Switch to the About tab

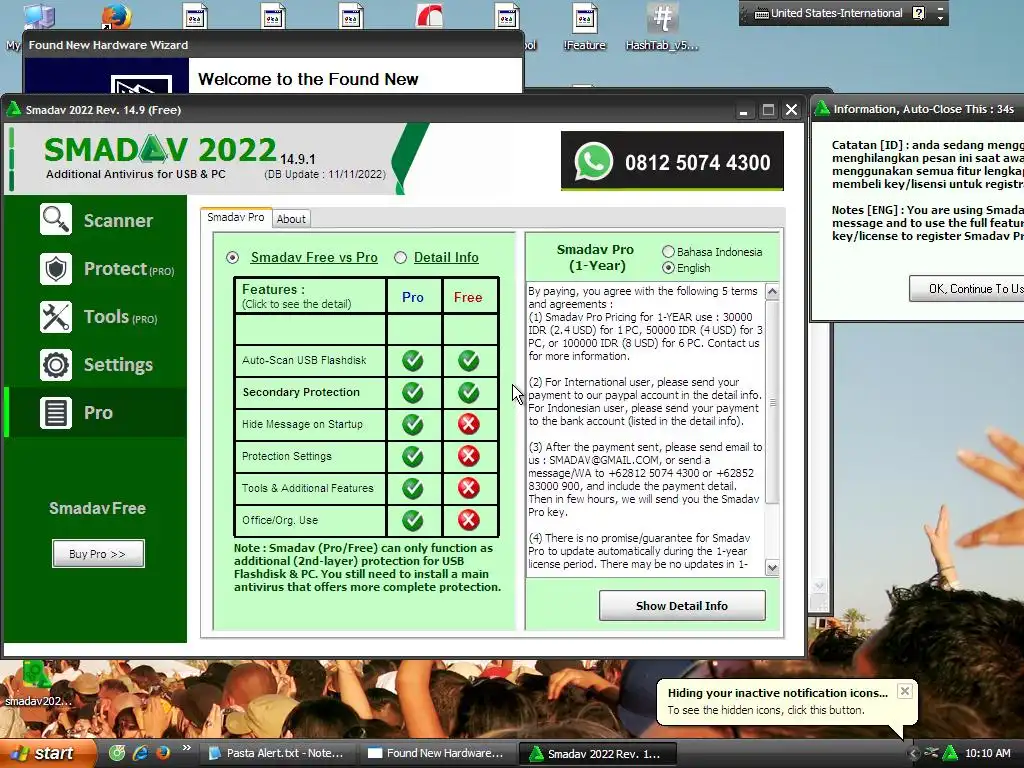point(291,219)
